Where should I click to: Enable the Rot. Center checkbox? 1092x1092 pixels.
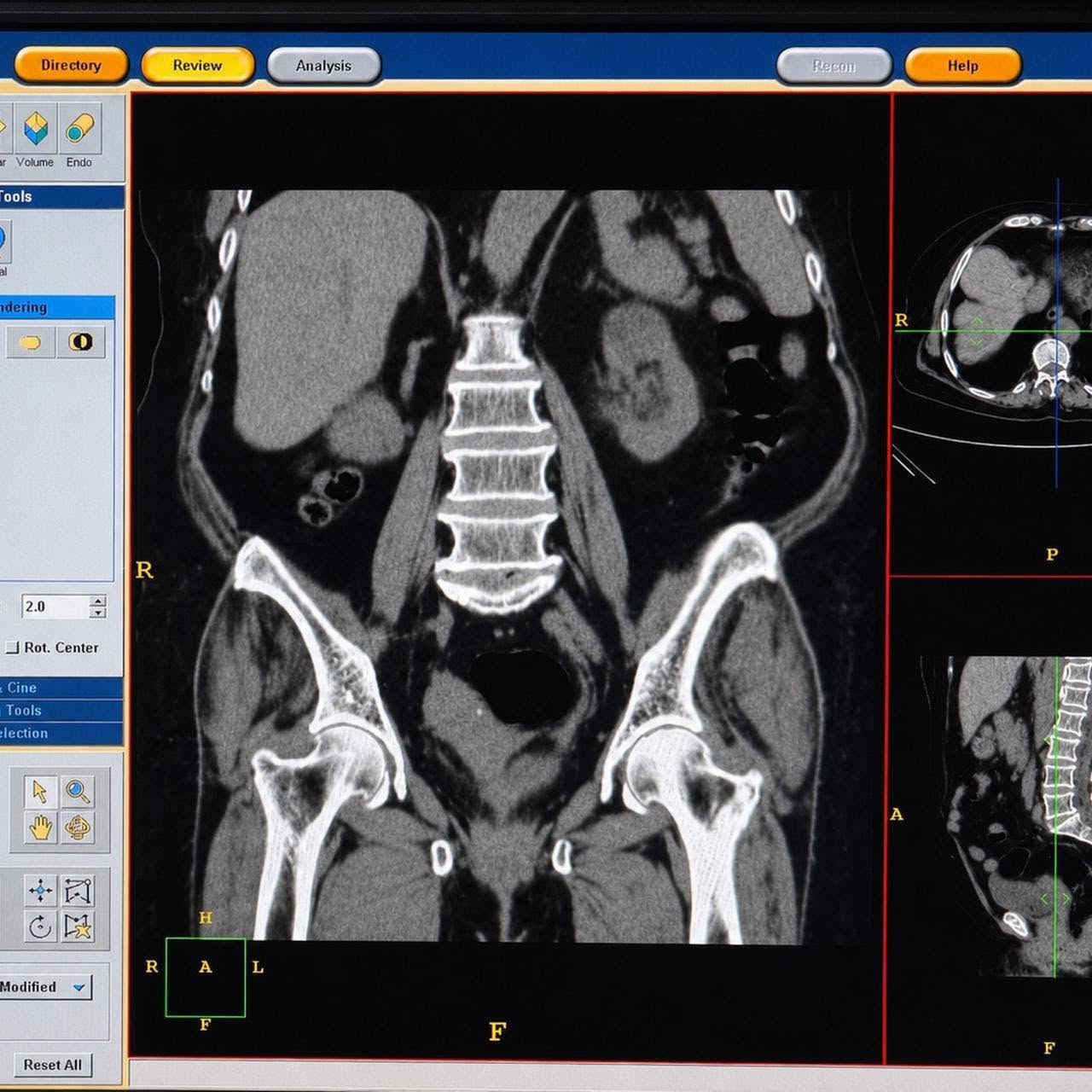click(12, 648)
